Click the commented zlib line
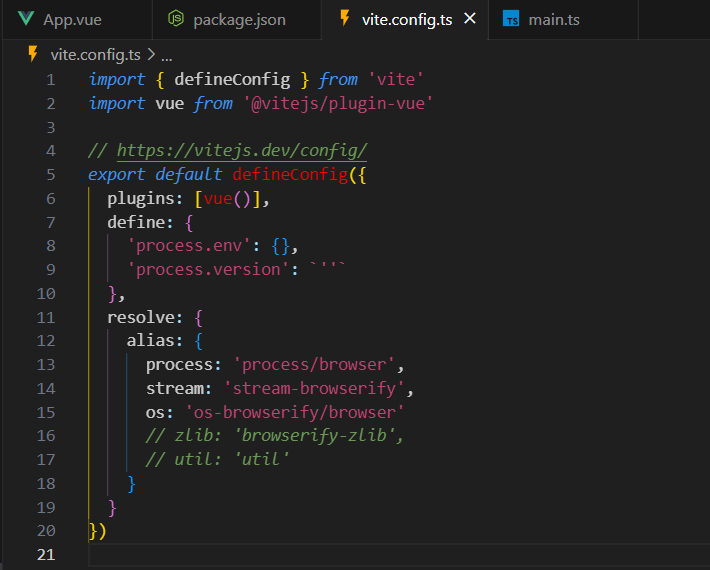The image size is (710, 570). 274,436
